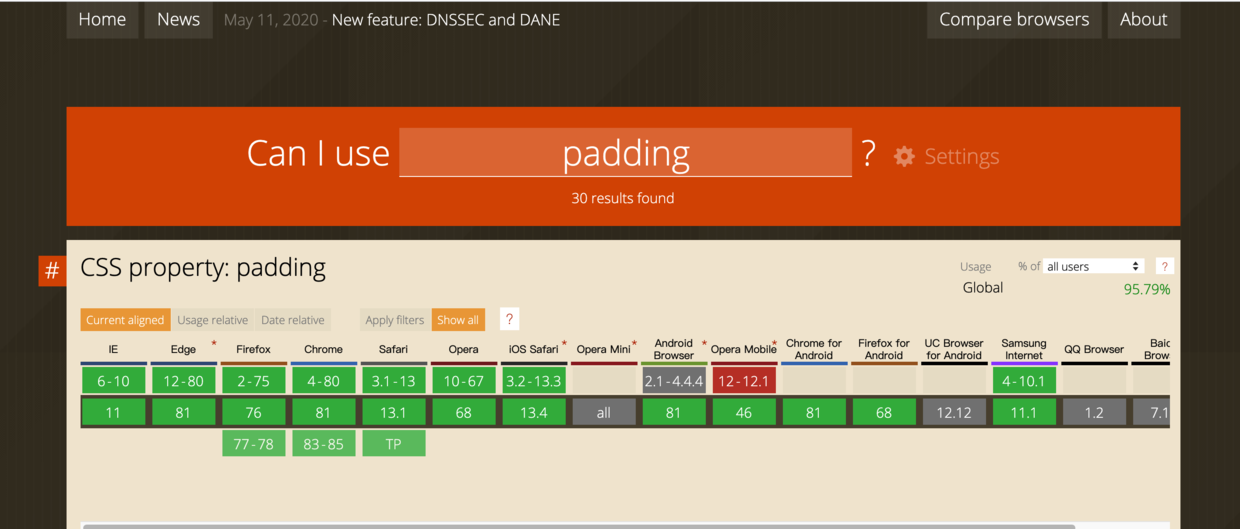Click Apply filters button
Image resolution: width=1240 pixels, height=529 pixels.
coord(395,320)
